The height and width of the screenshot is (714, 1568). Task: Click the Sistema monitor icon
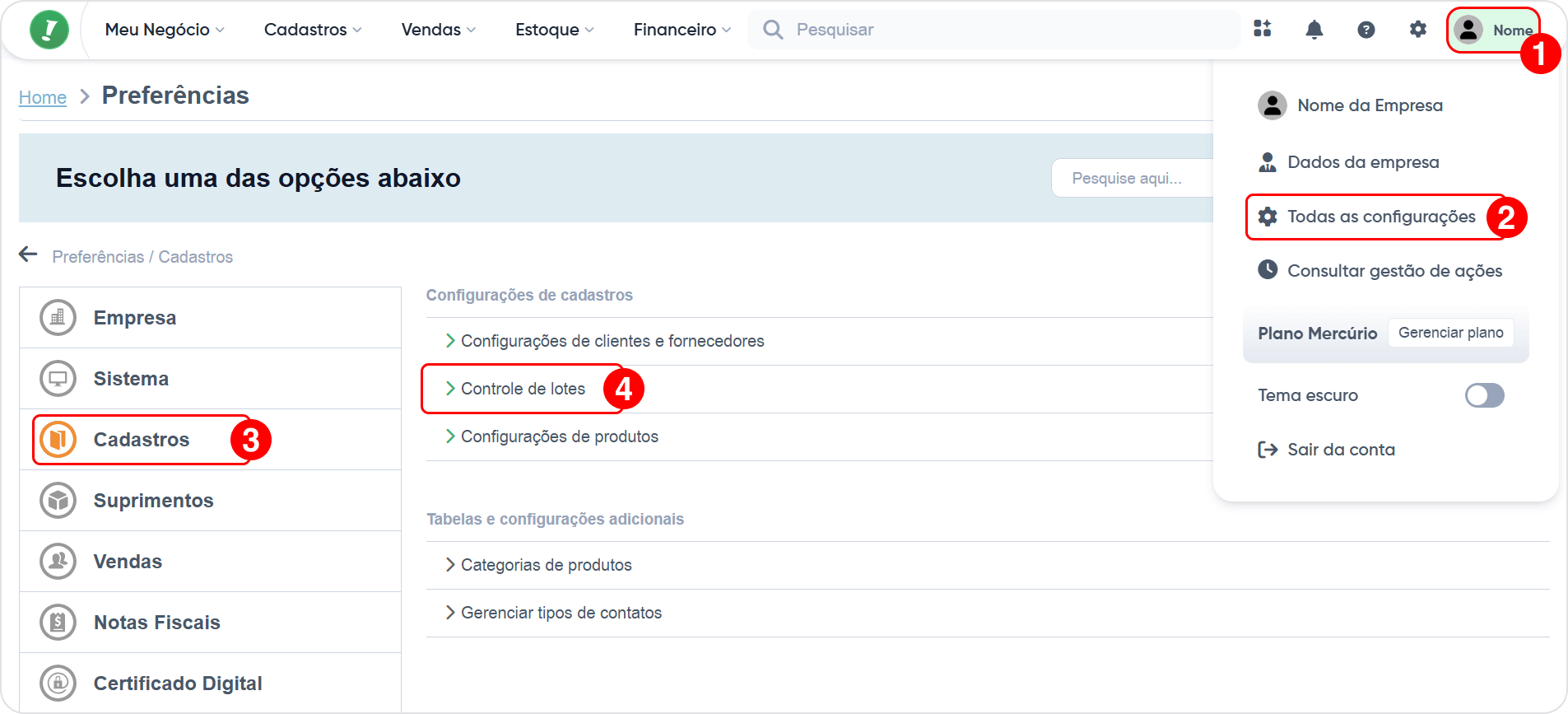point(58,378)
